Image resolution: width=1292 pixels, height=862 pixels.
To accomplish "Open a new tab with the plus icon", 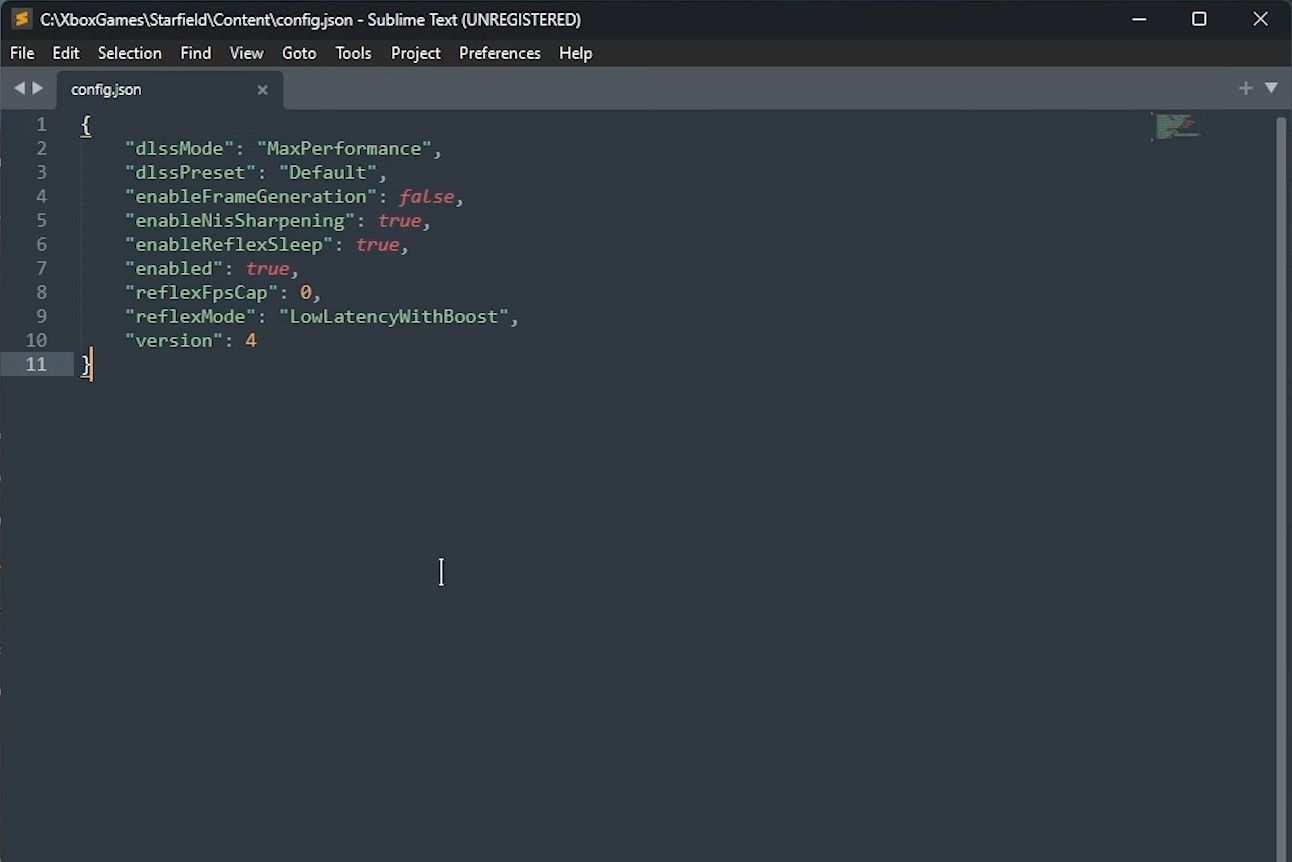I will [x=1246, y=88].
